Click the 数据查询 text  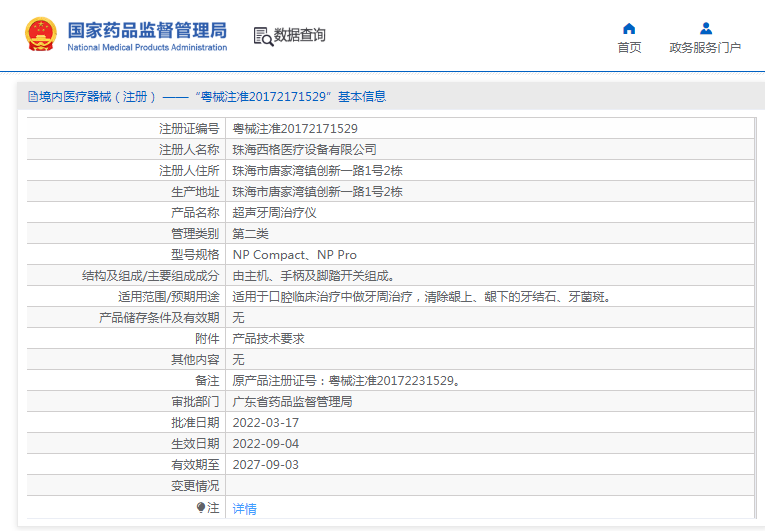coord(300,35)
